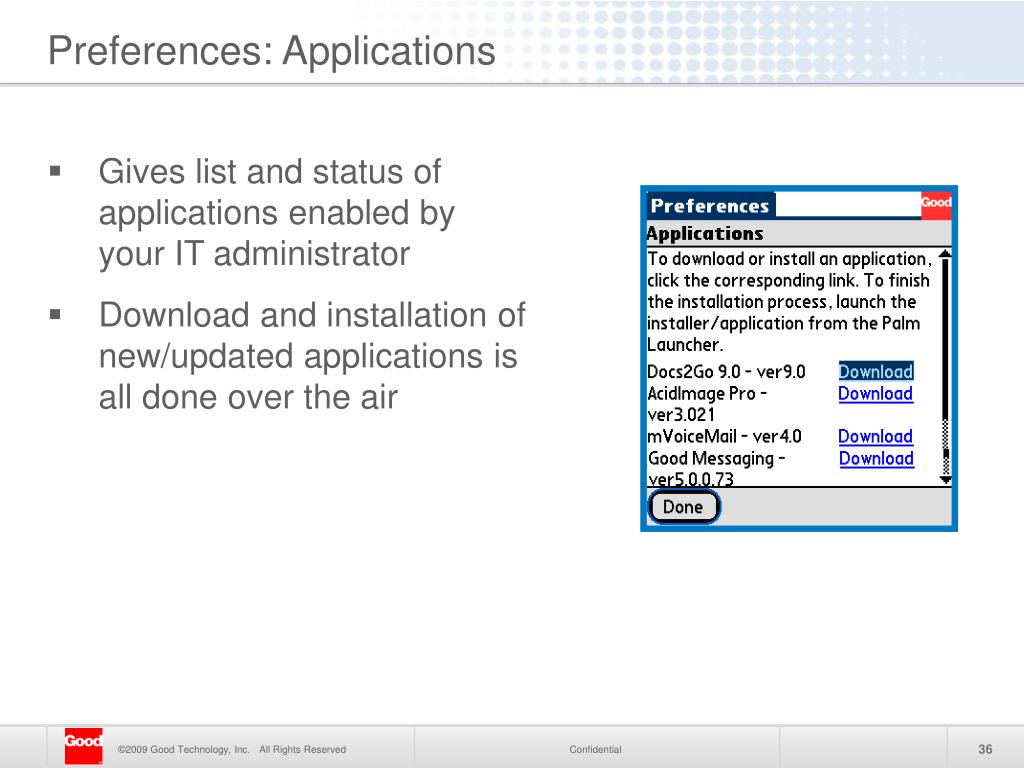Click the Good Messaging application name
The image size is (1024, 768).
point(716,468)
